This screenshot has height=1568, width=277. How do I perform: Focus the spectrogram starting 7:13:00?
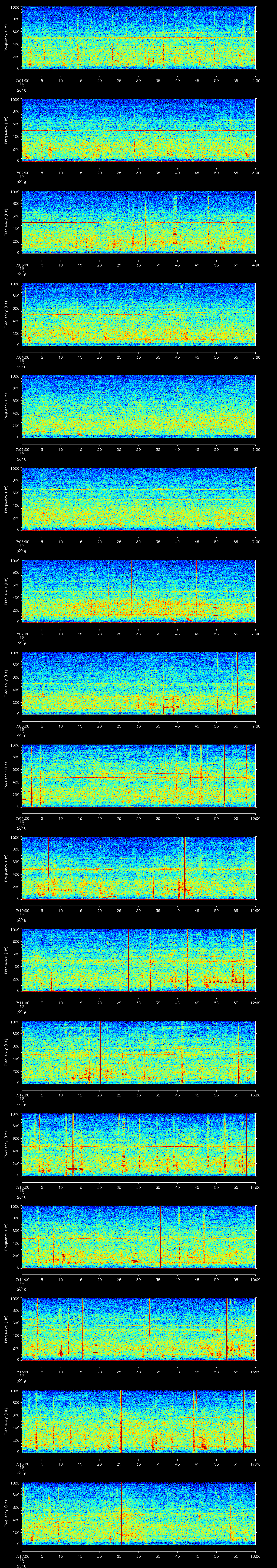coord(139,1145)
